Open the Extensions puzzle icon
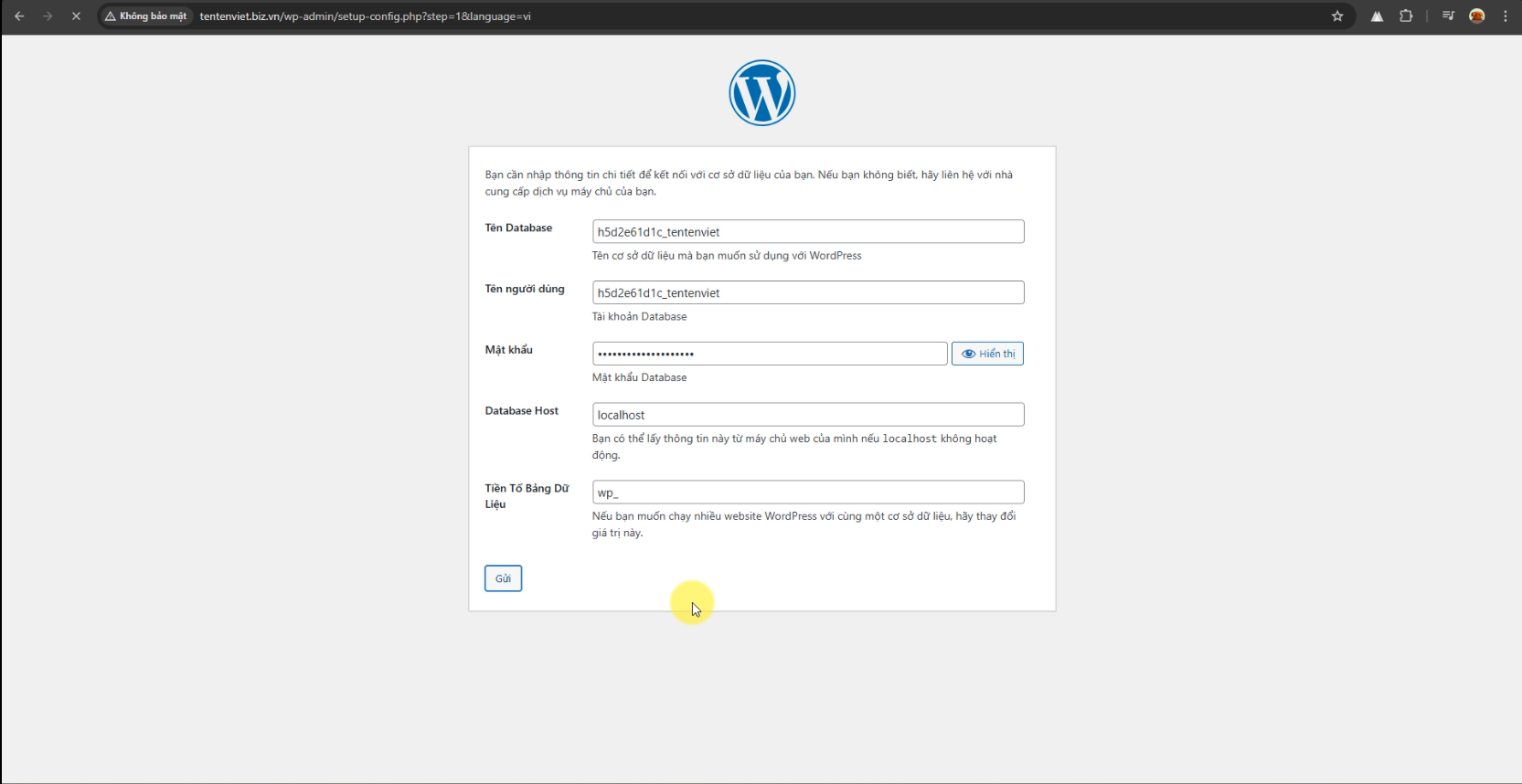The image size is (1522, 784). [x=1406, y=16]
